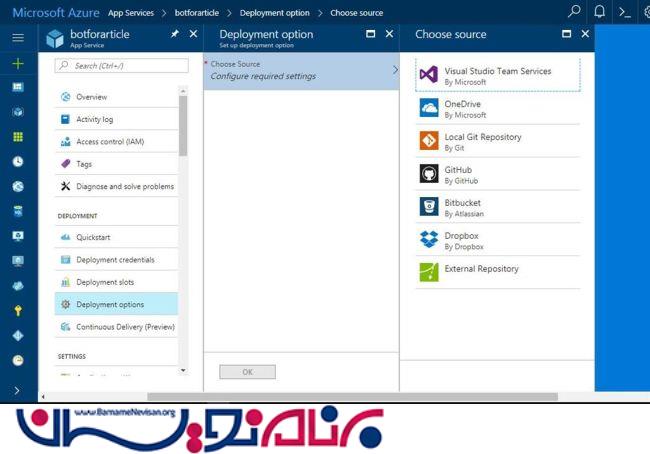
Task: Click the OneDrive cloud icon
Action: [429, 108]
